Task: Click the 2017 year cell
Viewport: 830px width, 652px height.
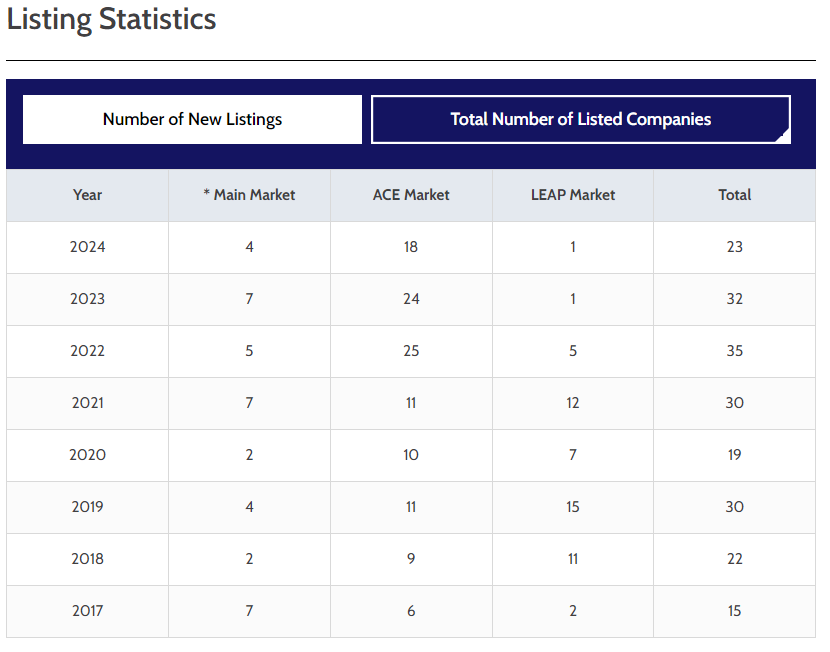Action: click(x=87, y=611)
